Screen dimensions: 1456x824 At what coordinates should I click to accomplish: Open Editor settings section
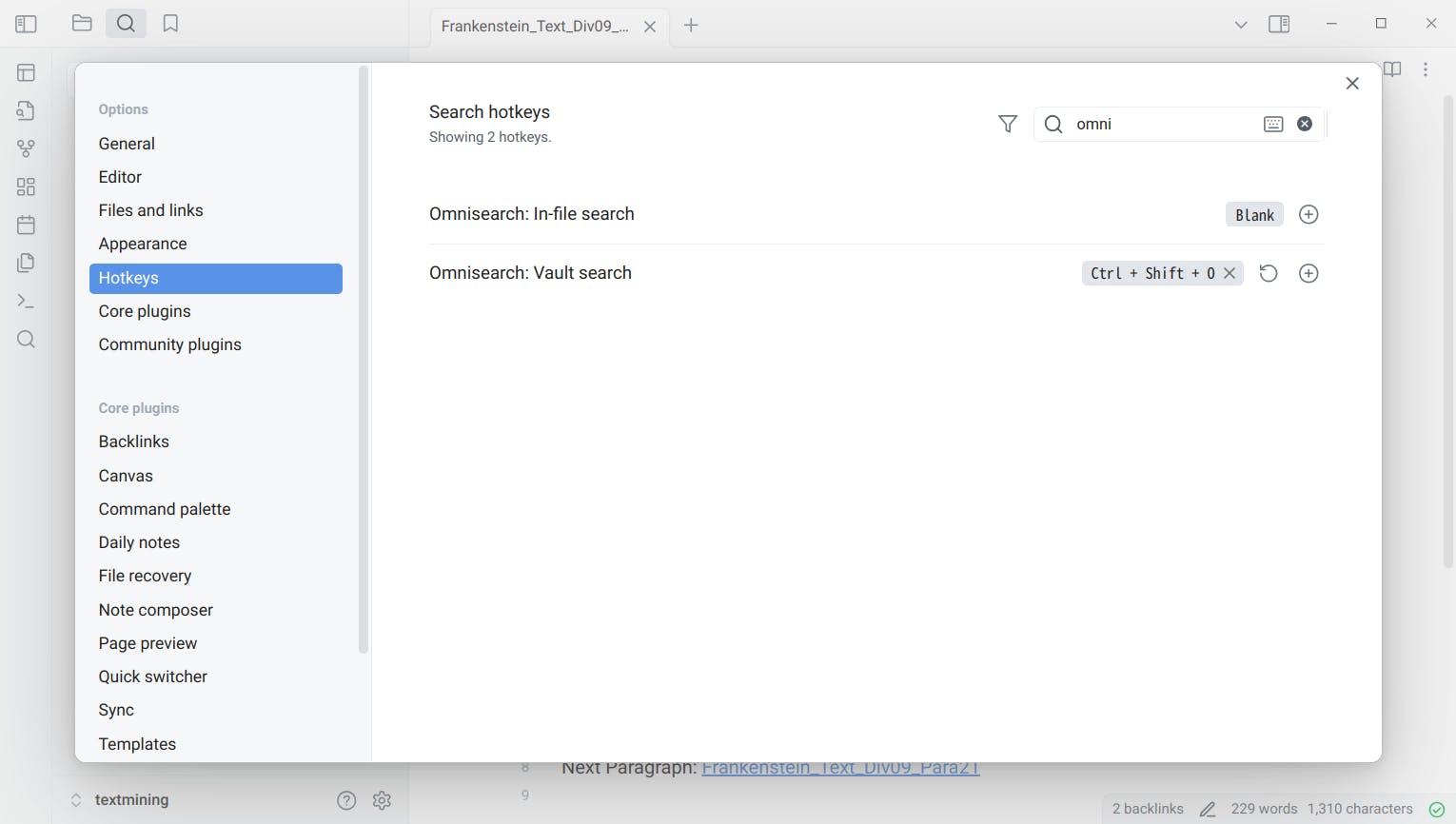pyautogui.click(x=216, y=177)
